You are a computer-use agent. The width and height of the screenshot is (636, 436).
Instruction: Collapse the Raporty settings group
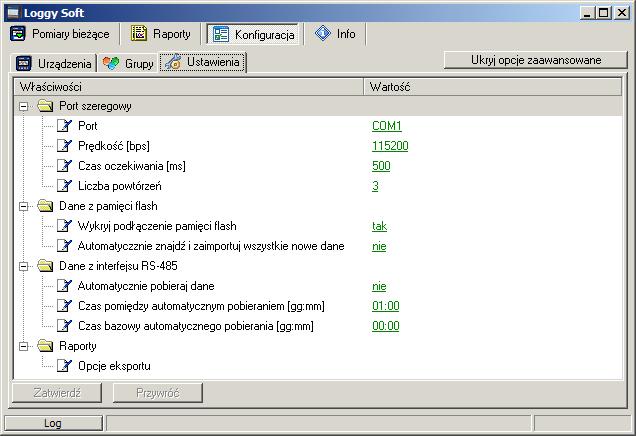point(24,346)
